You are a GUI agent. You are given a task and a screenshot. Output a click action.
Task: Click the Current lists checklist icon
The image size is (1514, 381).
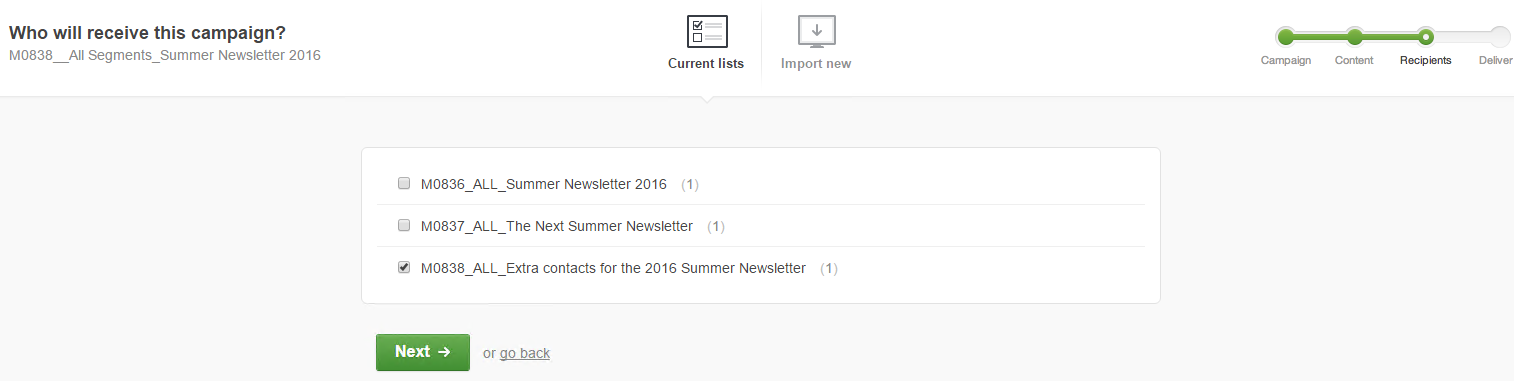click(707, 32)
